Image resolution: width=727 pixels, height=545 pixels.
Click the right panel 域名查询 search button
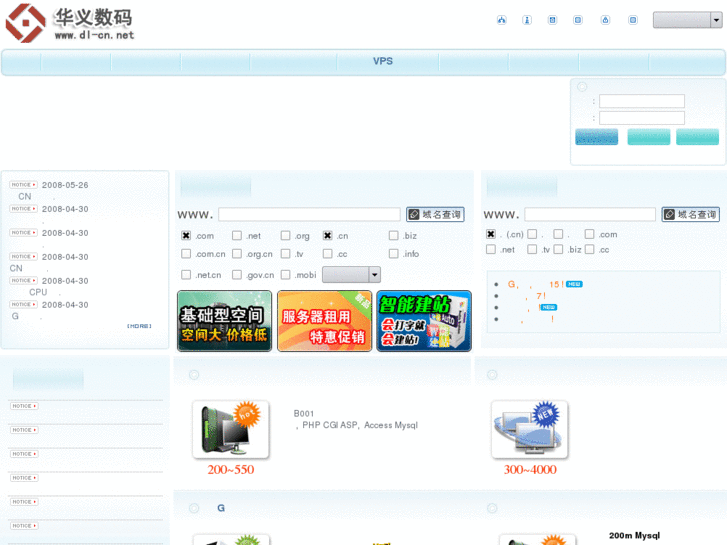click(691, 214)
